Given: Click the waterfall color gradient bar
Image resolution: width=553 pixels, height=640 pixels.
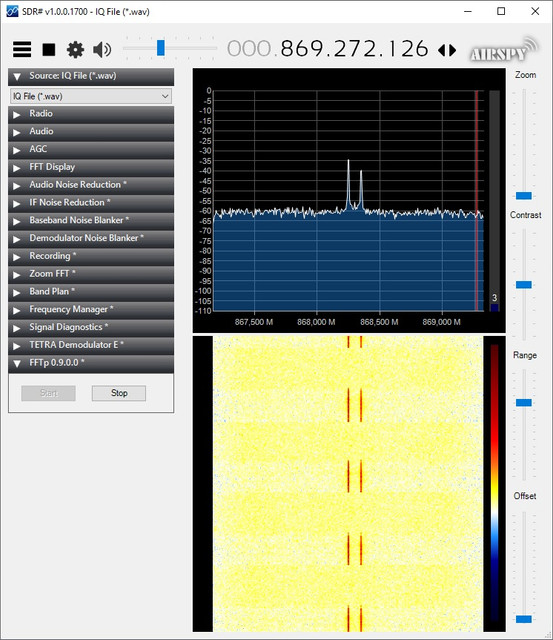Looking at the screenshot, I should coord(494,483).
